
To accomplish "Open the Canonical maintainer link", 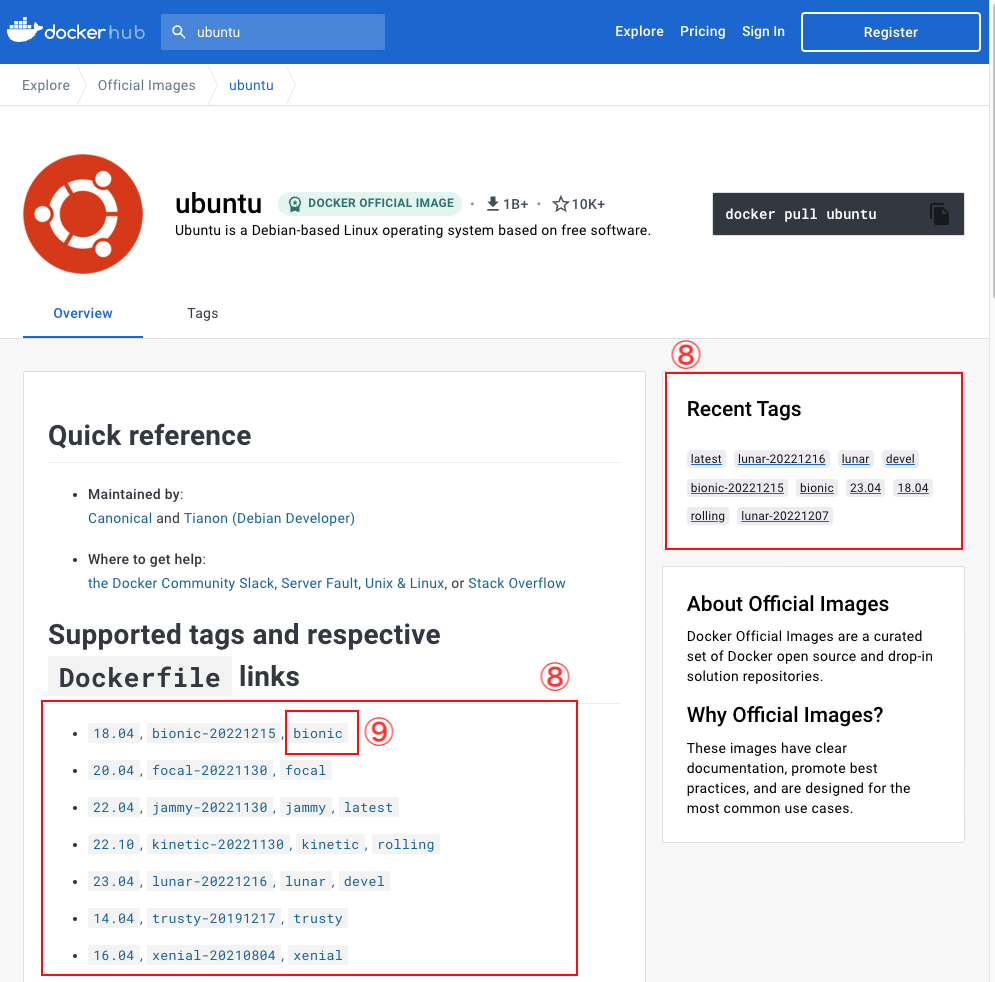I will click(x=120, y=518).
